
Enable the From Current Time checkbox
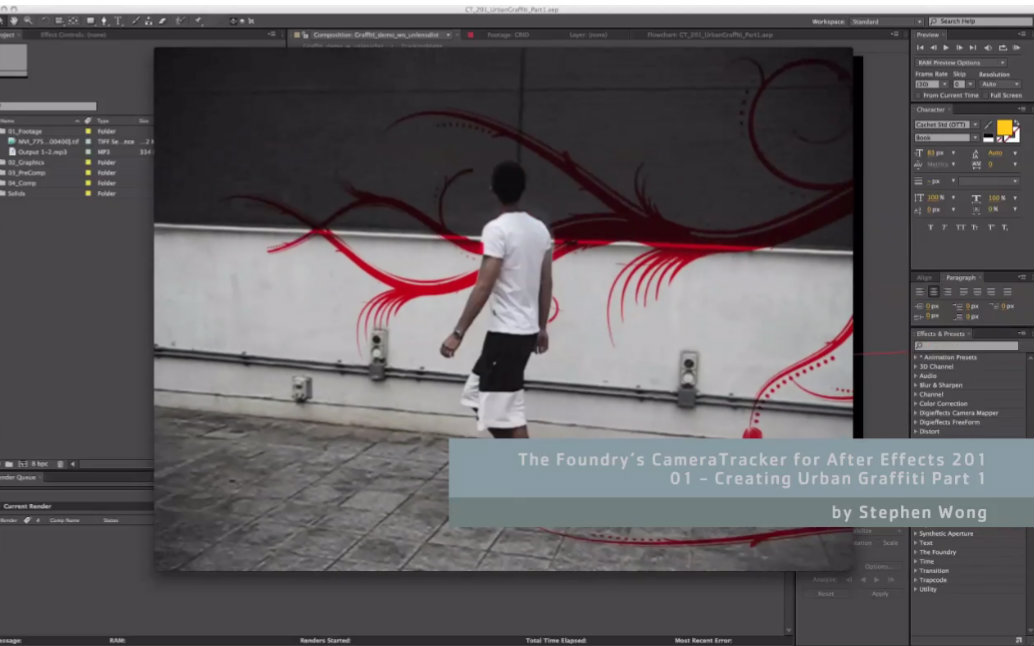917,95
